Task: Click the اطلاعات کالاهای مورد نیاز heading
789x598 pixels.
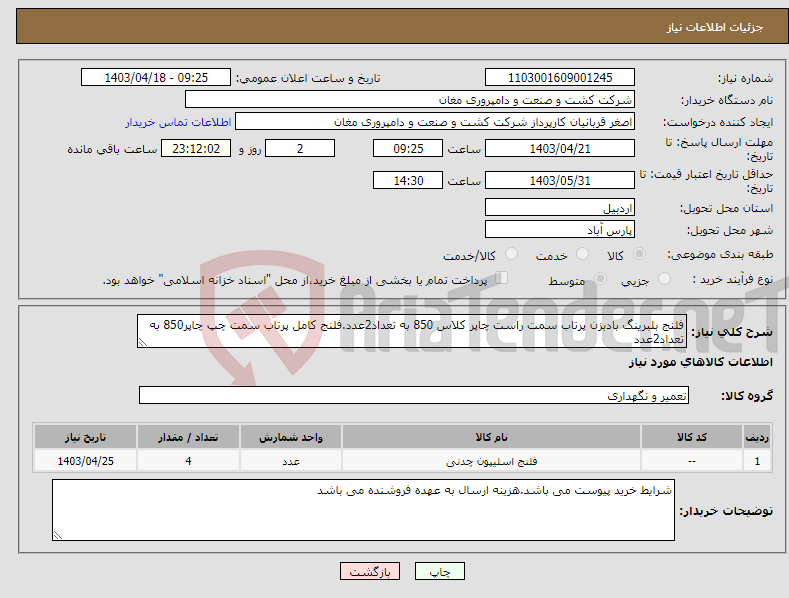Action: point(700,362)
